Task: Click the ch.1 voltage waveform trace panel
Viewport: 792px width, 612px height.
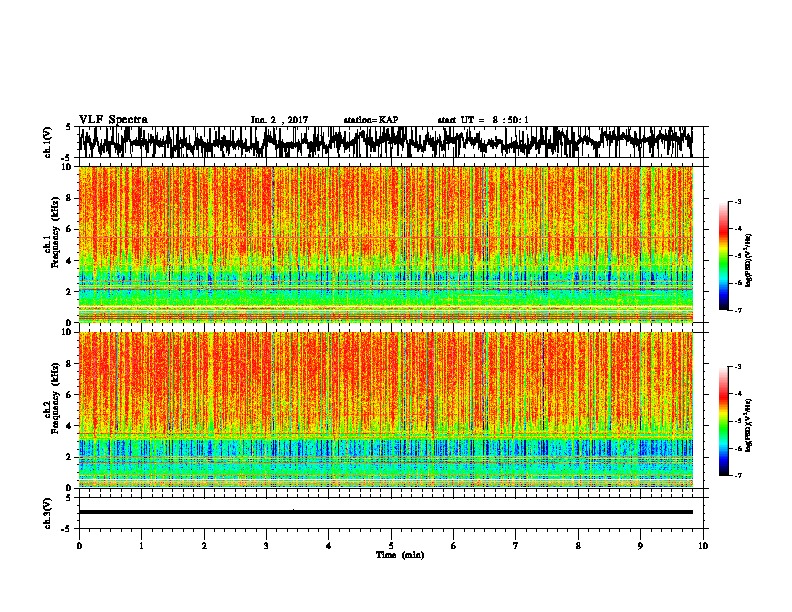Action: tap(391, 142)
